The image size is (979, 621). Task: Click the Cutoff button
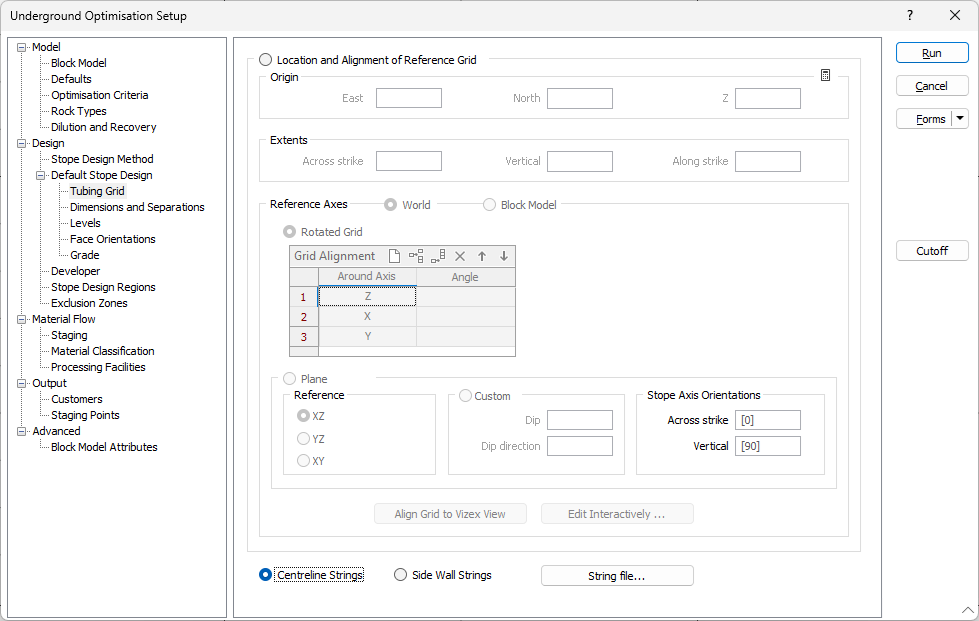931,251
